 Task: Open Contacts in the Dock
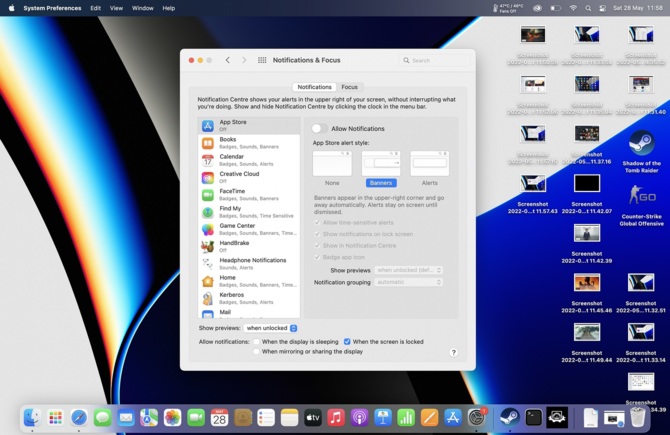click(243, 417)
